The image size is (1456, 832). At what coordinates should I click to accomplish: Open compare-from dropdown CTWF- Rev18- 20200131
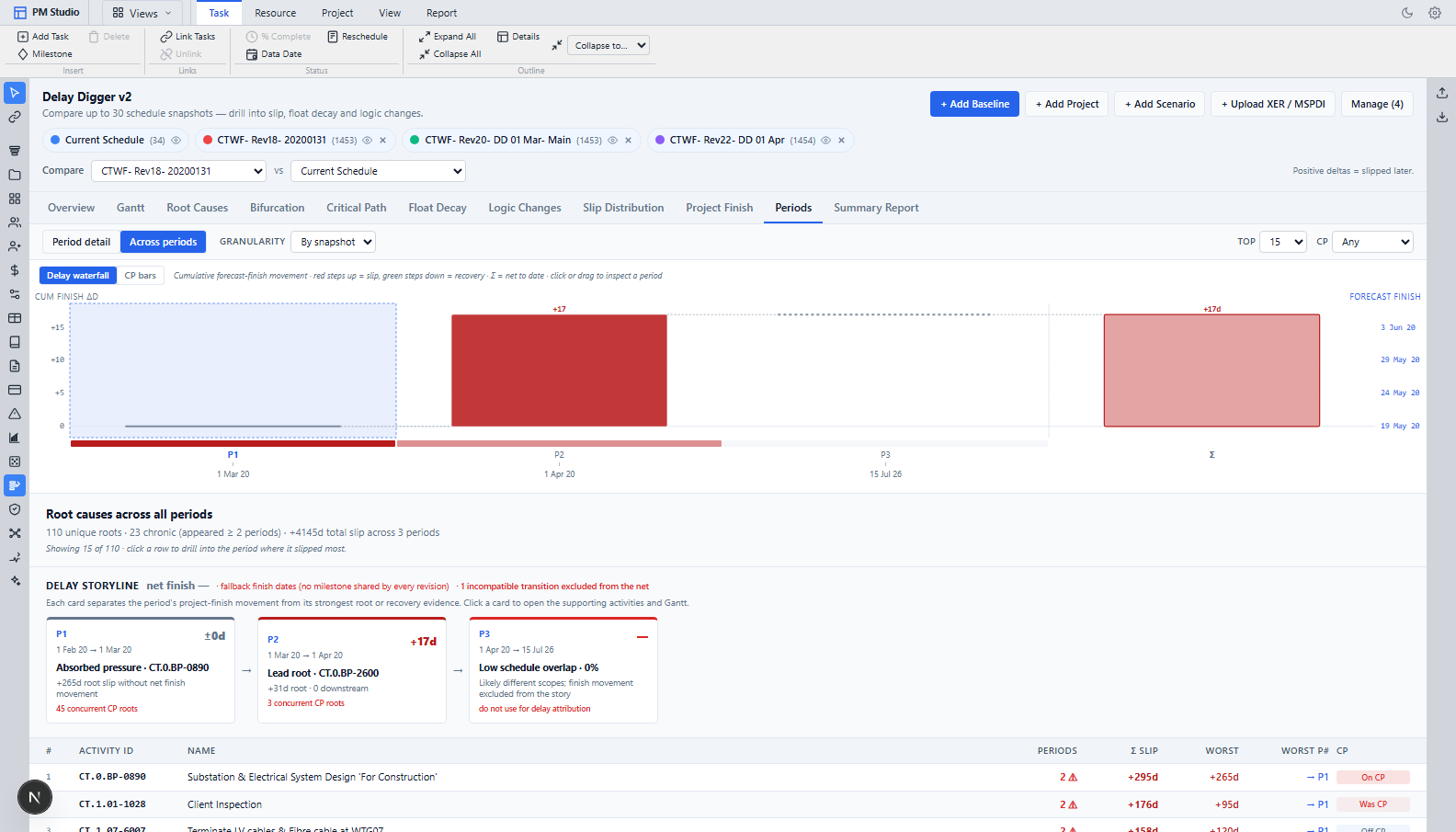(178, 171)
